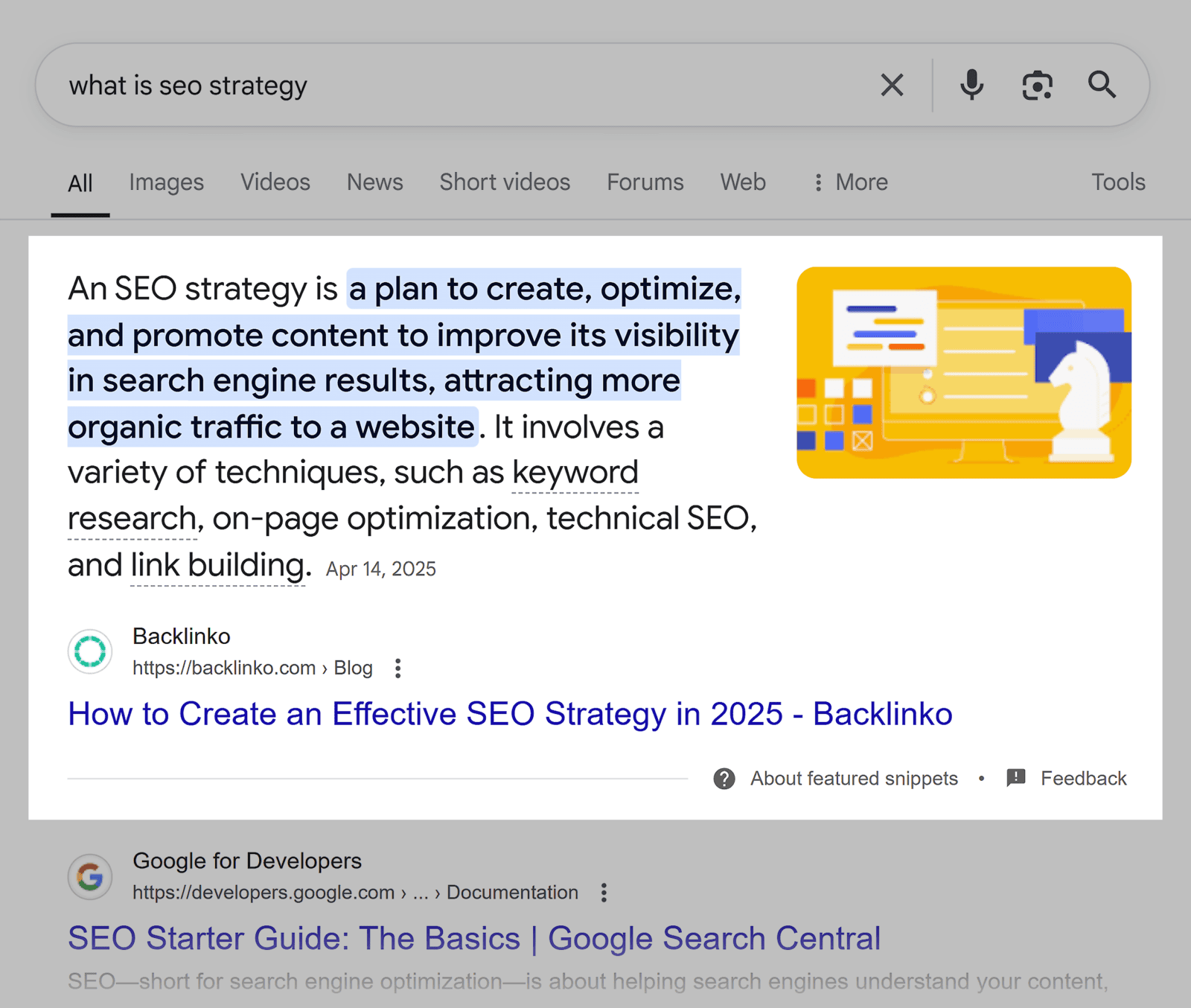Open the SEO Starter Guide link

pos(474,938)
